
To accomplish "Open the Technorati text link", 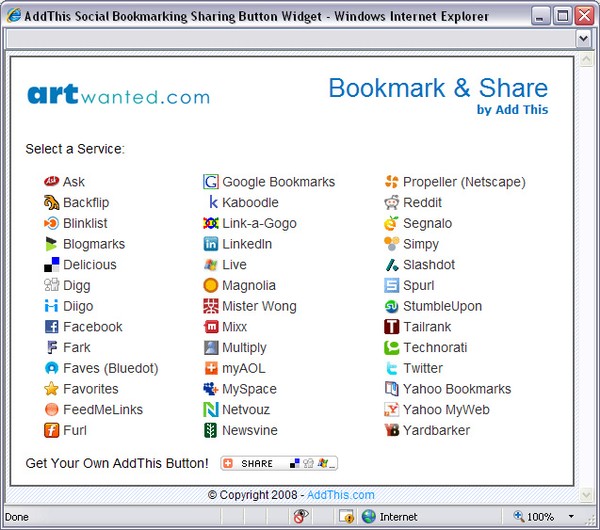I will pos(435,347).
